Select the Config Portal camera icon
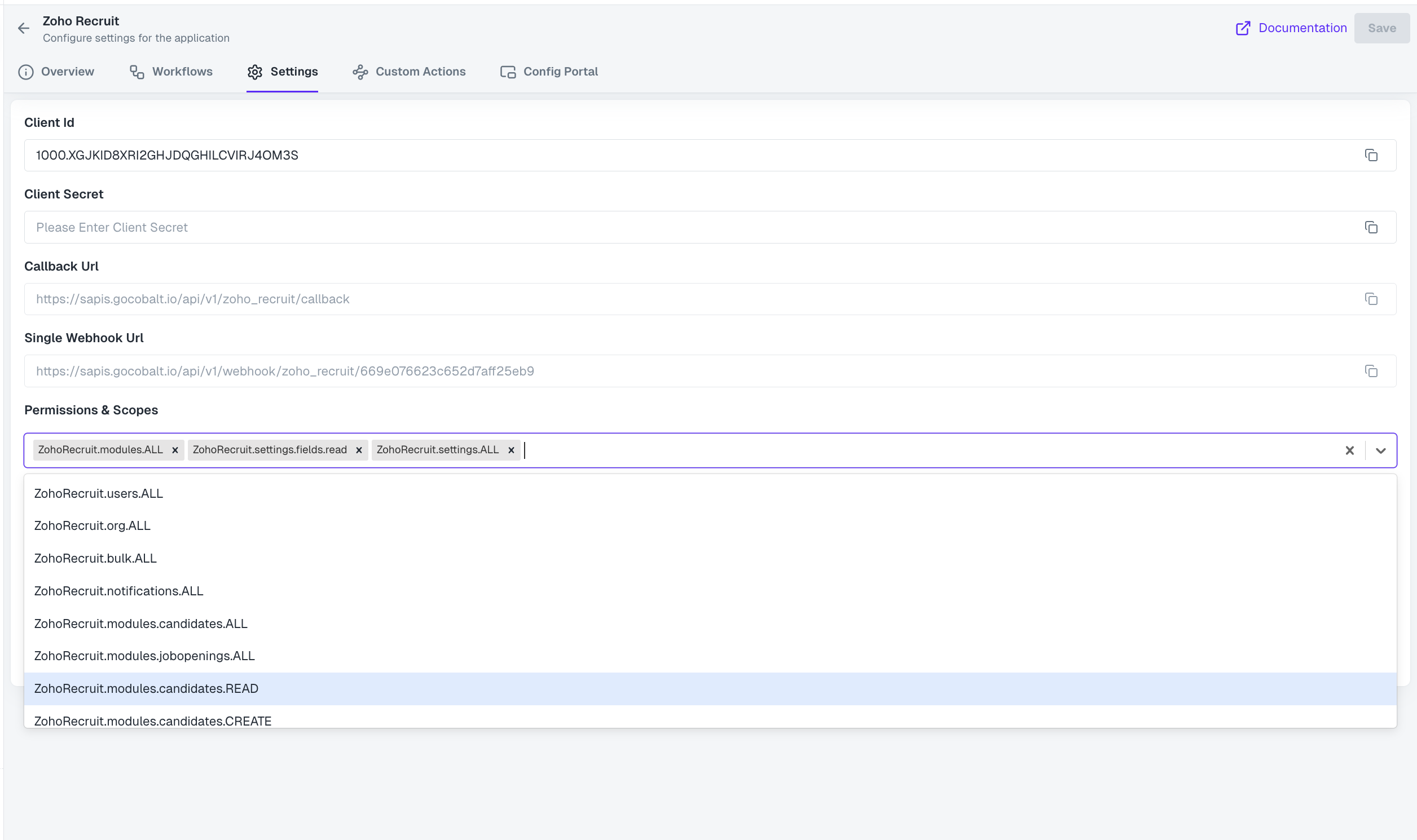The image size is (1417, 840). 507,72
